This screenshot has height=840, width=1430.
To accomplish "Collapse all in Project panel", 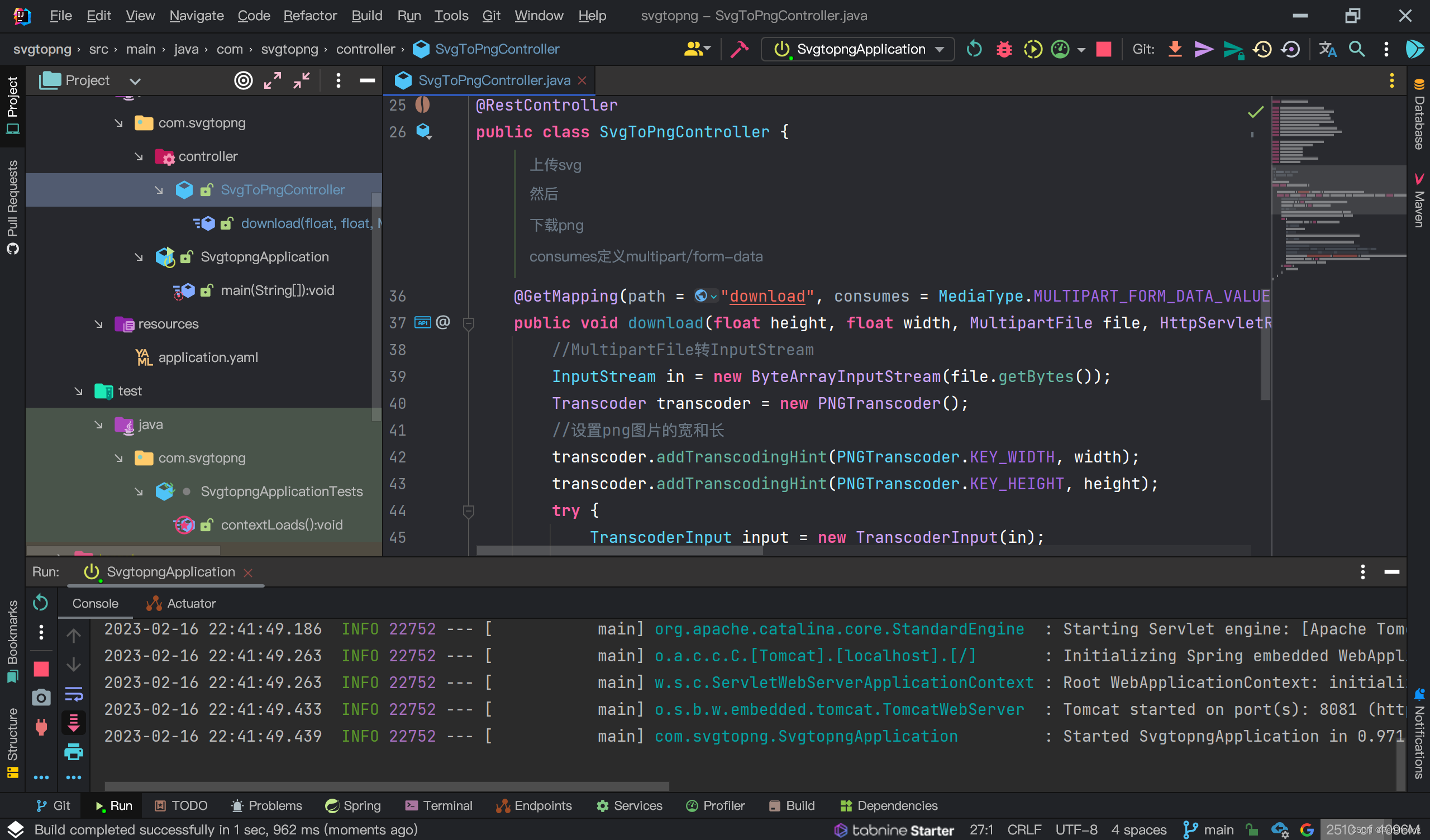I will pyautogui.click(x=301, y=80).
